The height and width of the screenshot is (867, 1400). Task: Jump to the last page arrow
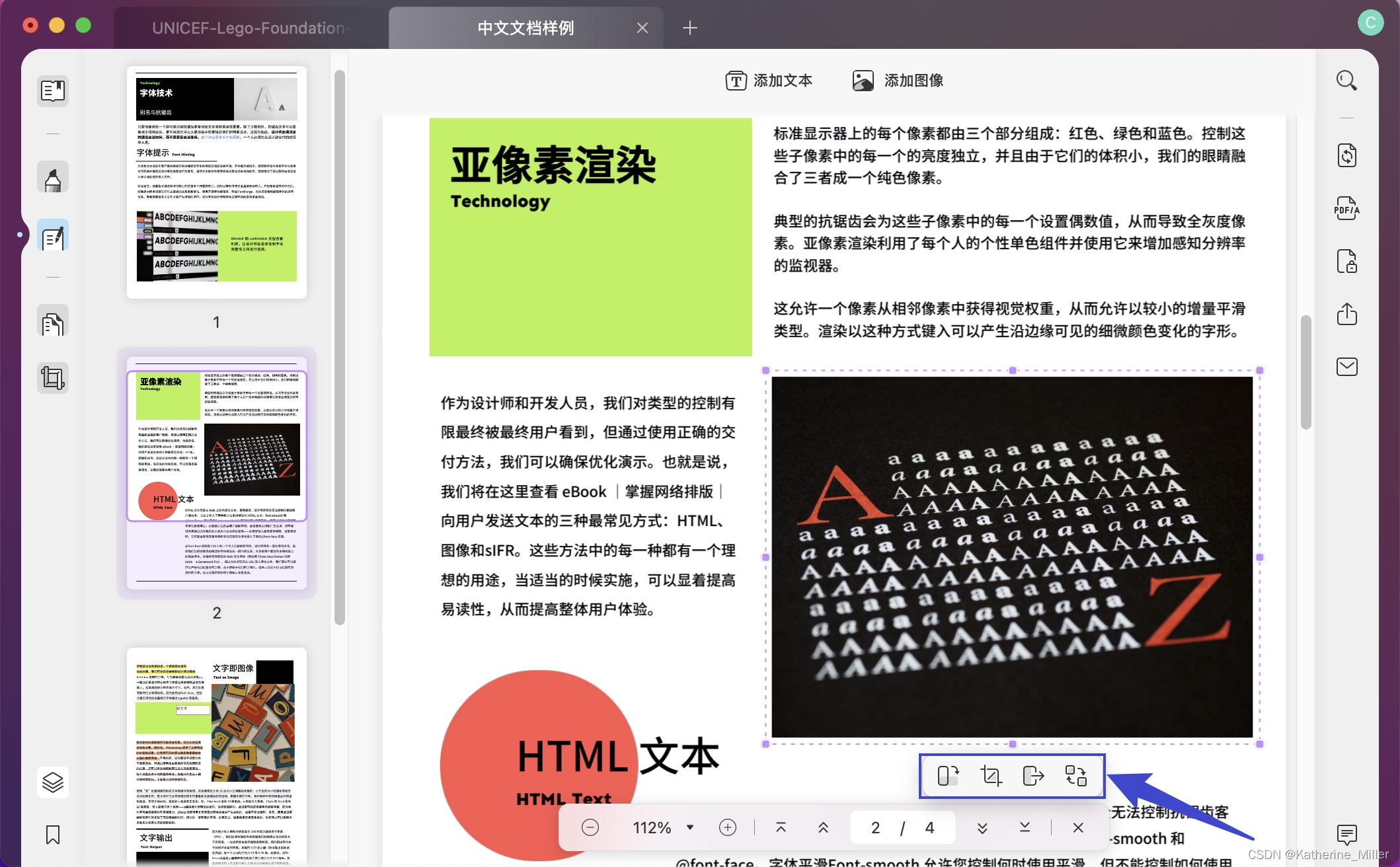click(1025, 827)
